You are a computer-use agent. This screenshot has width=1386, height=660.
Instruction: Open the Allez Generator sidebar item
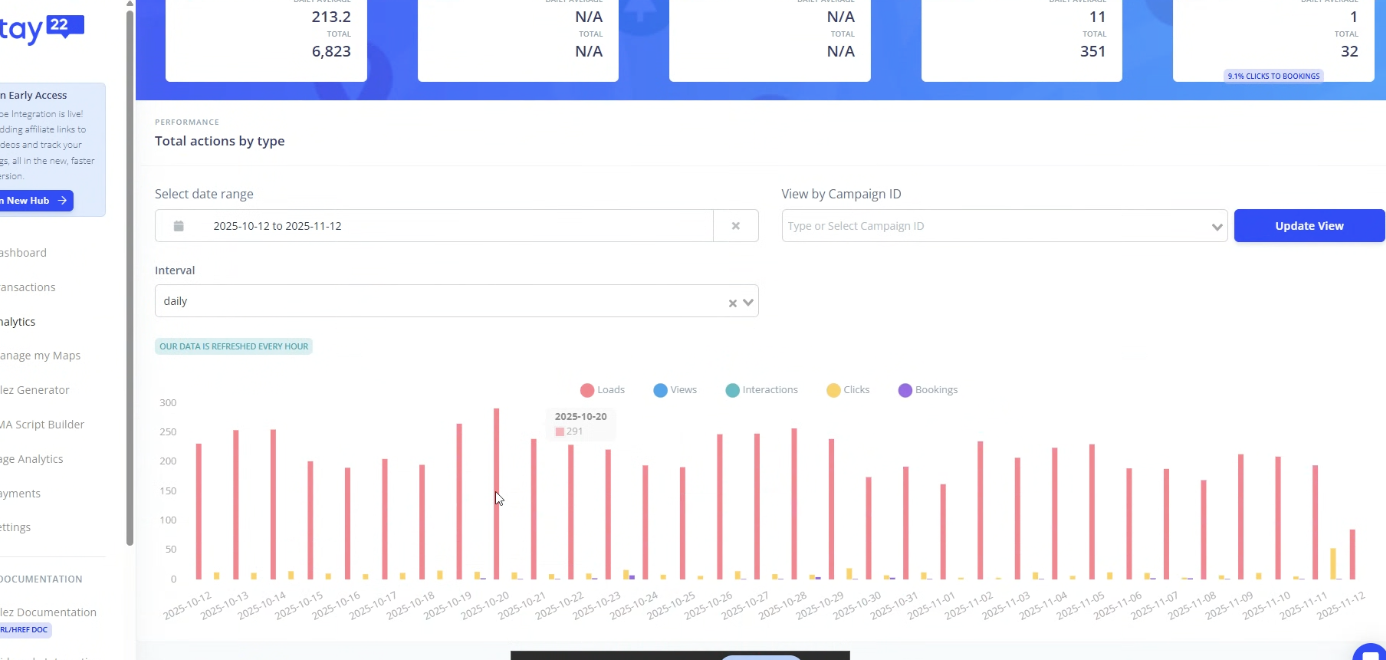point(35,390)
